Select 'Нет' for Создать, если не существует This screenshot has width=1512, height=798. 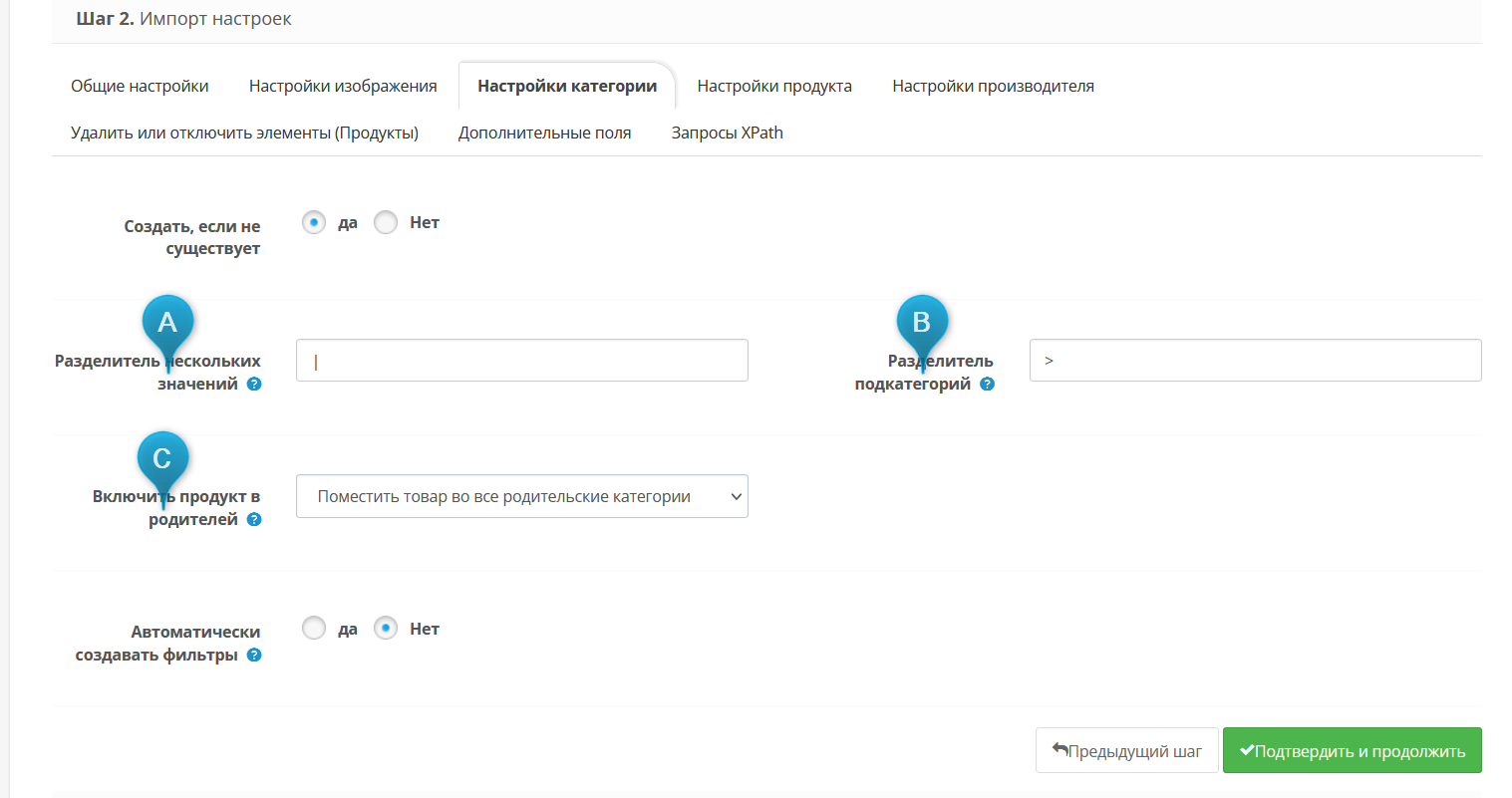point(386,223)
